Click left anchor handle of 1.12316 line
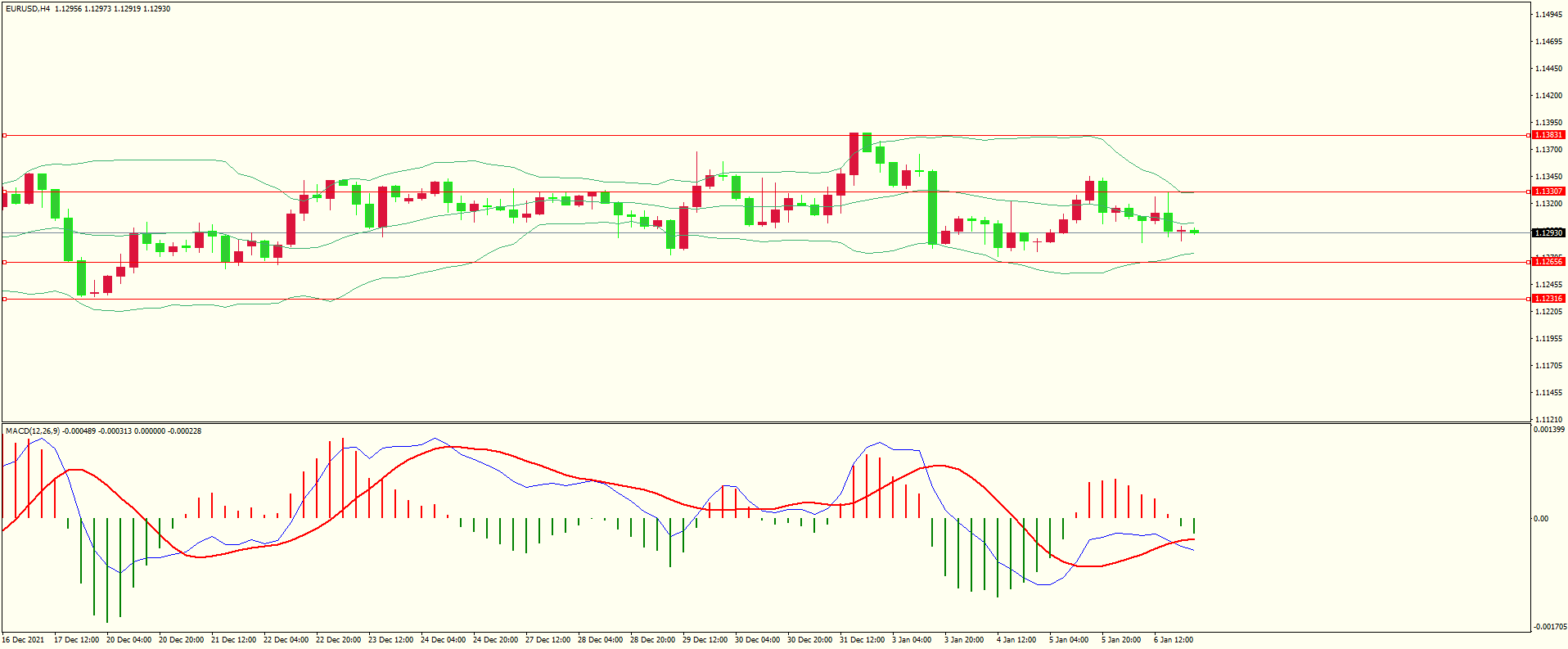Viewport: 1568px width, 649px height. [x=4, y=299]
